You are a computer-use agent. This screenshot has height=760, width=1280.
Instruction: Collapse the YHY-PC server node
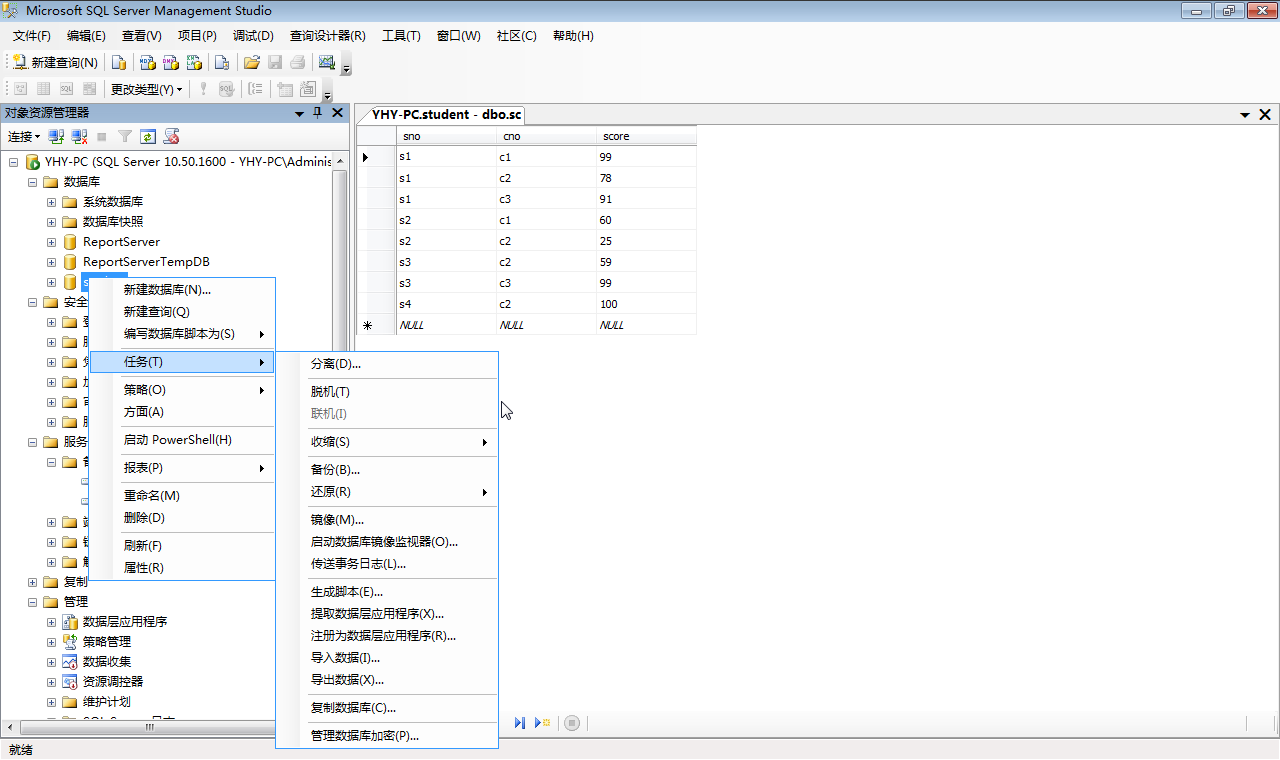pos(13,162)
